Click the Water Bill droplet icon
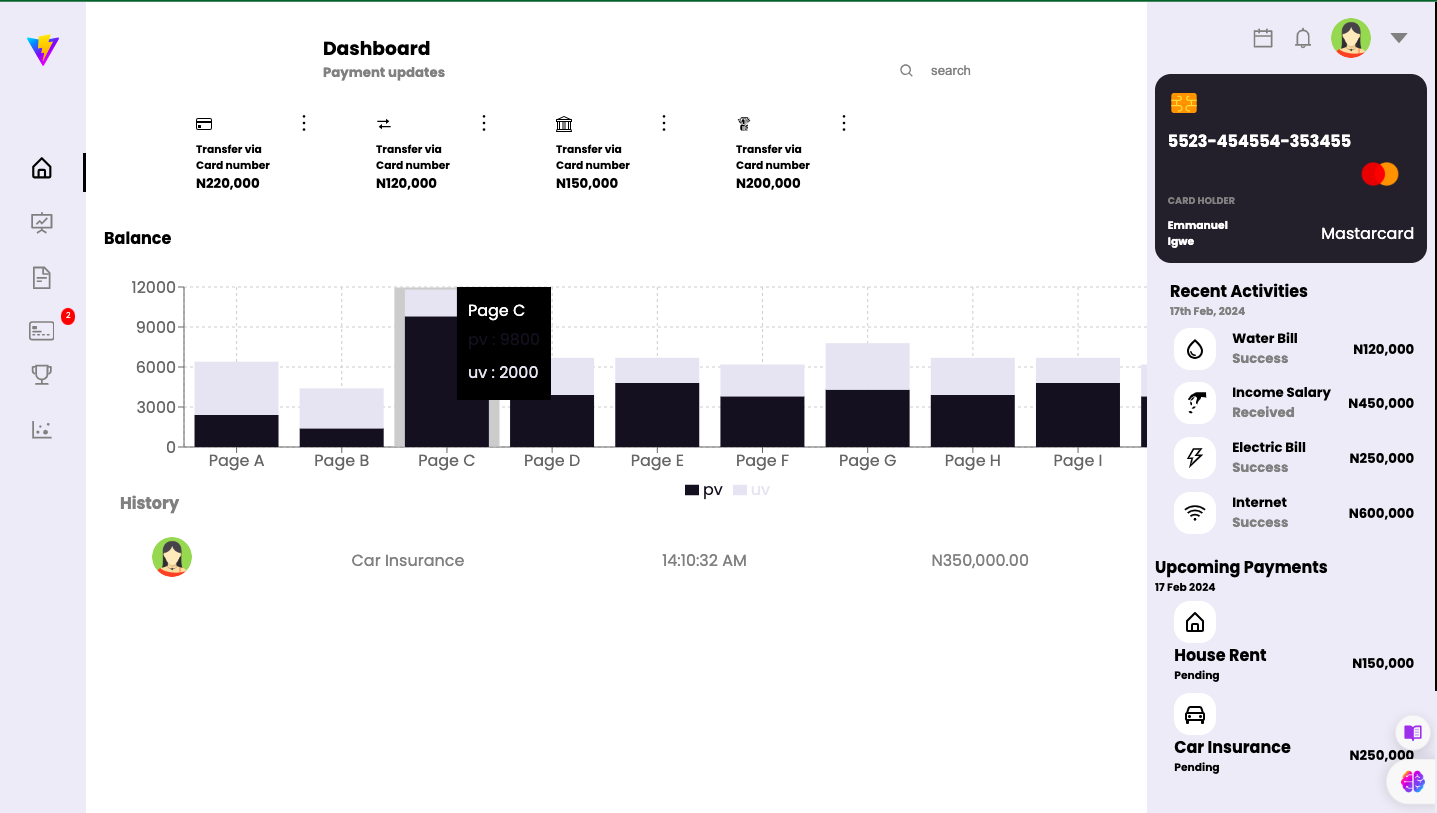Image resolution: width=1437 pixels, height=813 pixels. click(x=1195, y=349)
